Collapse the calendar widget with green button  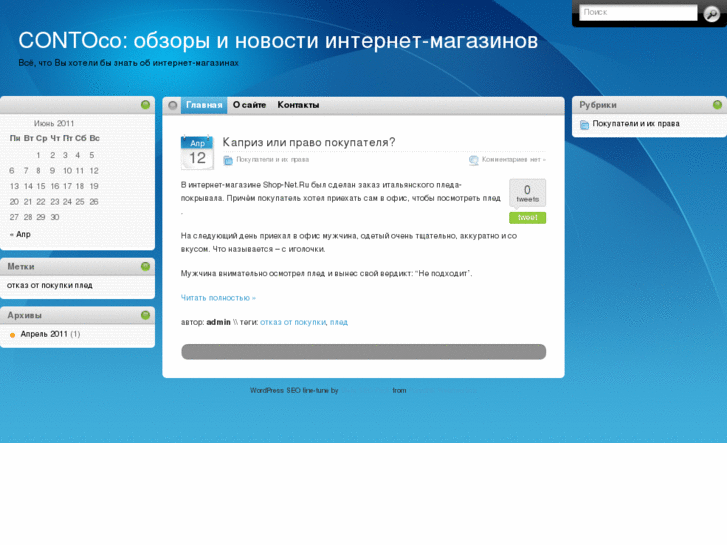pos(145,105)
